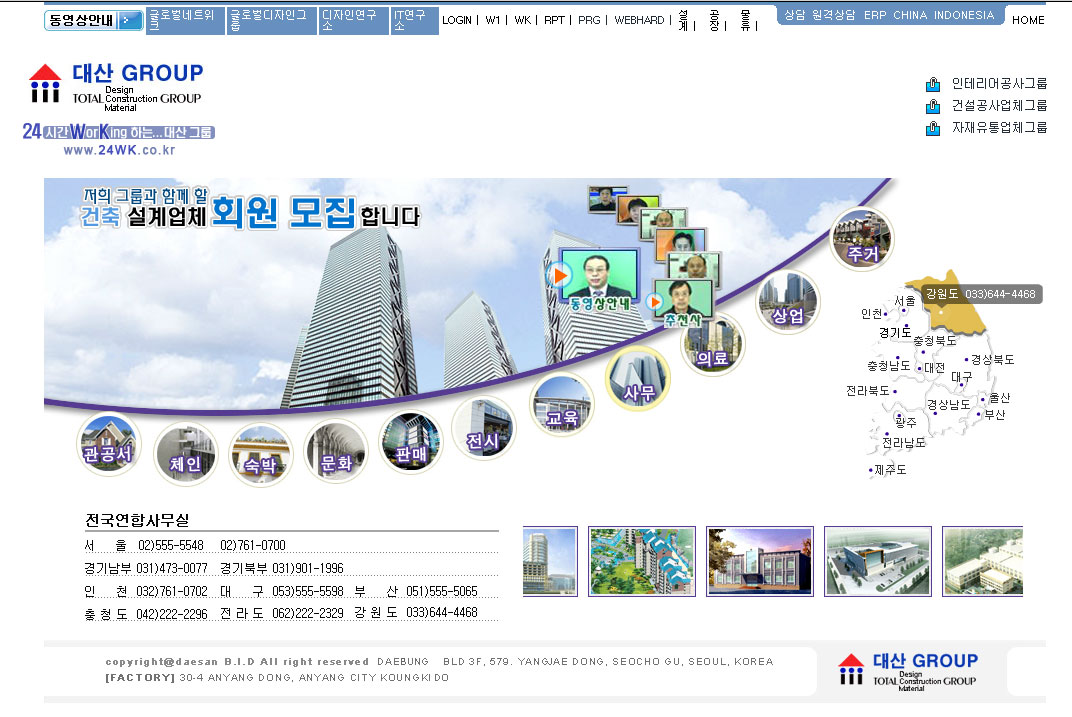Open the white factory model thumbnail

878,561
